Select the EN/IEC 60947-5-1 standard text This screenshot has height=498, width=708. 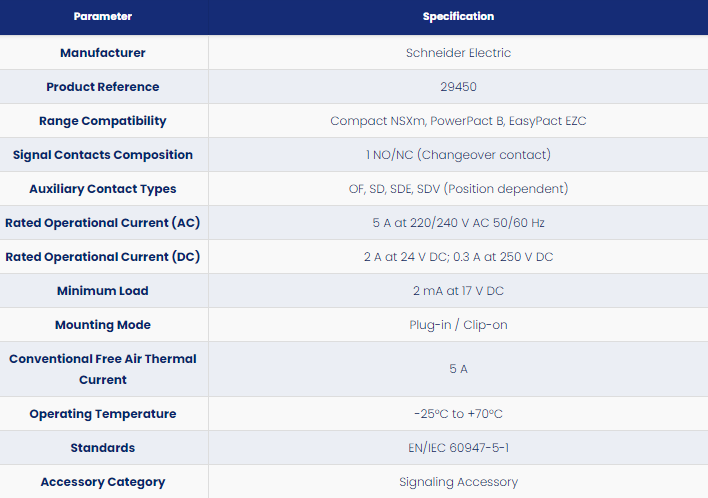pyautogui.click(x=458, y=448)
